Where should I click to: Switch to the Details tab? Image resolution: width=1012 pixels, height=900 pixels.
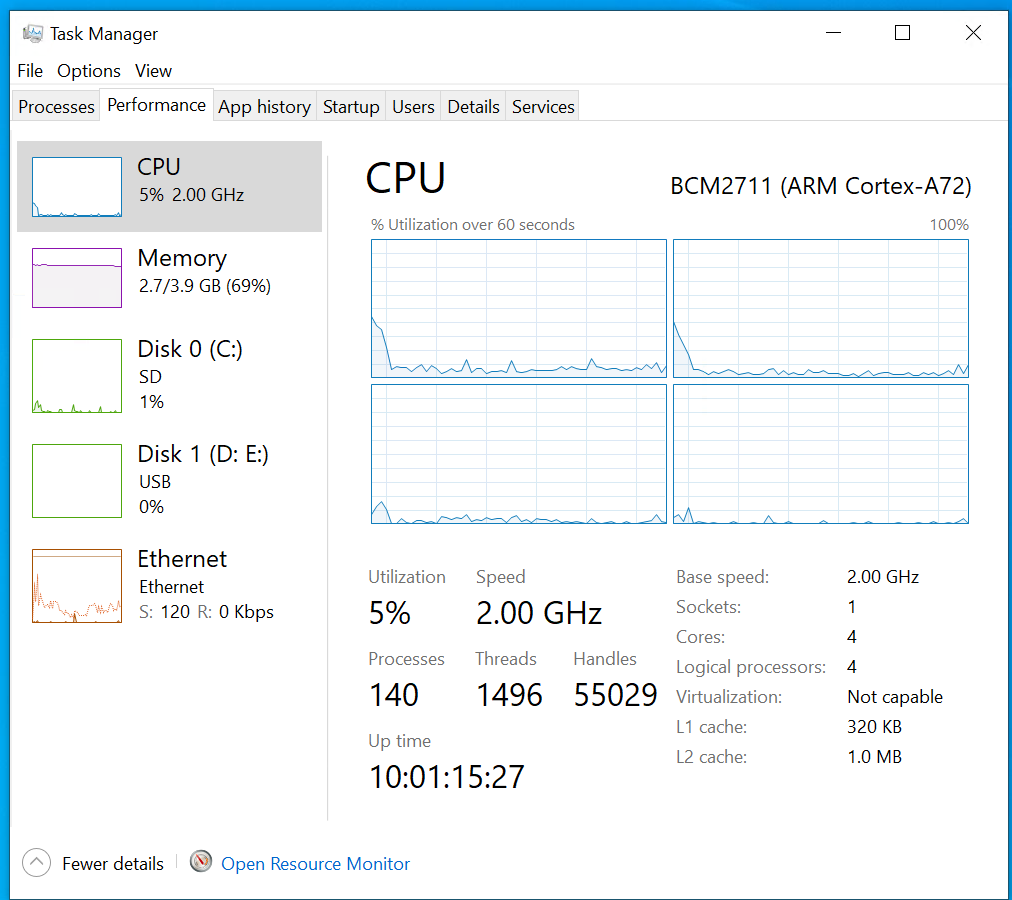coord(473,107)
